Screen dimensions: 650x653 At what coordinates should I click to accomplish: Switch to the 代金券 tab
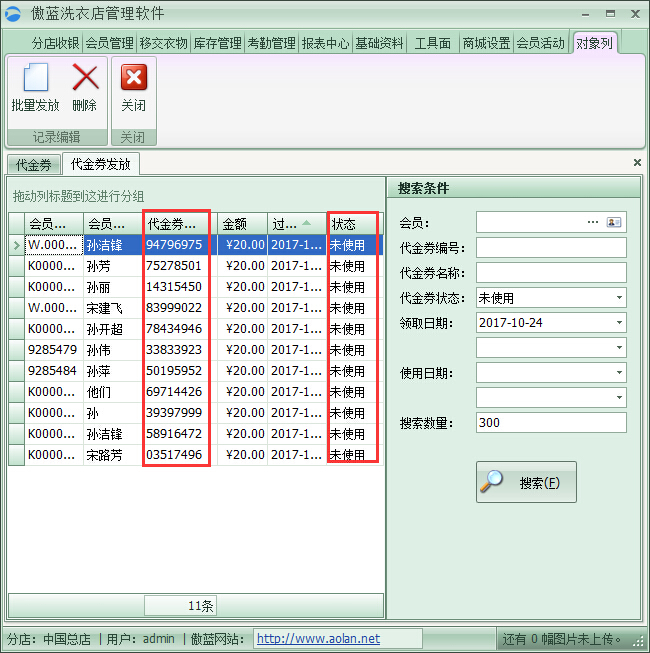click(34, 165)
